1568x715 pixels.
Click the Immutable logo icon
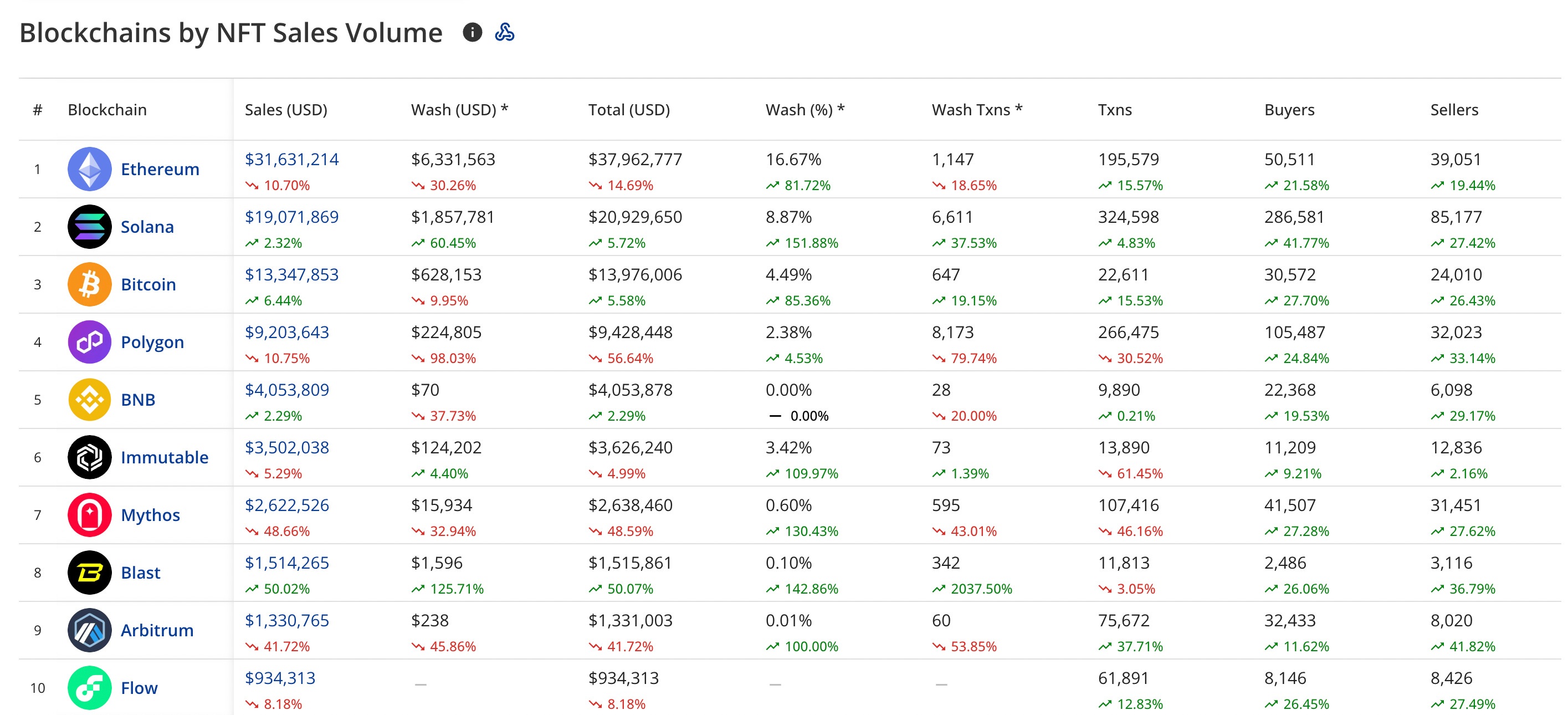click(x=89, y=457)
